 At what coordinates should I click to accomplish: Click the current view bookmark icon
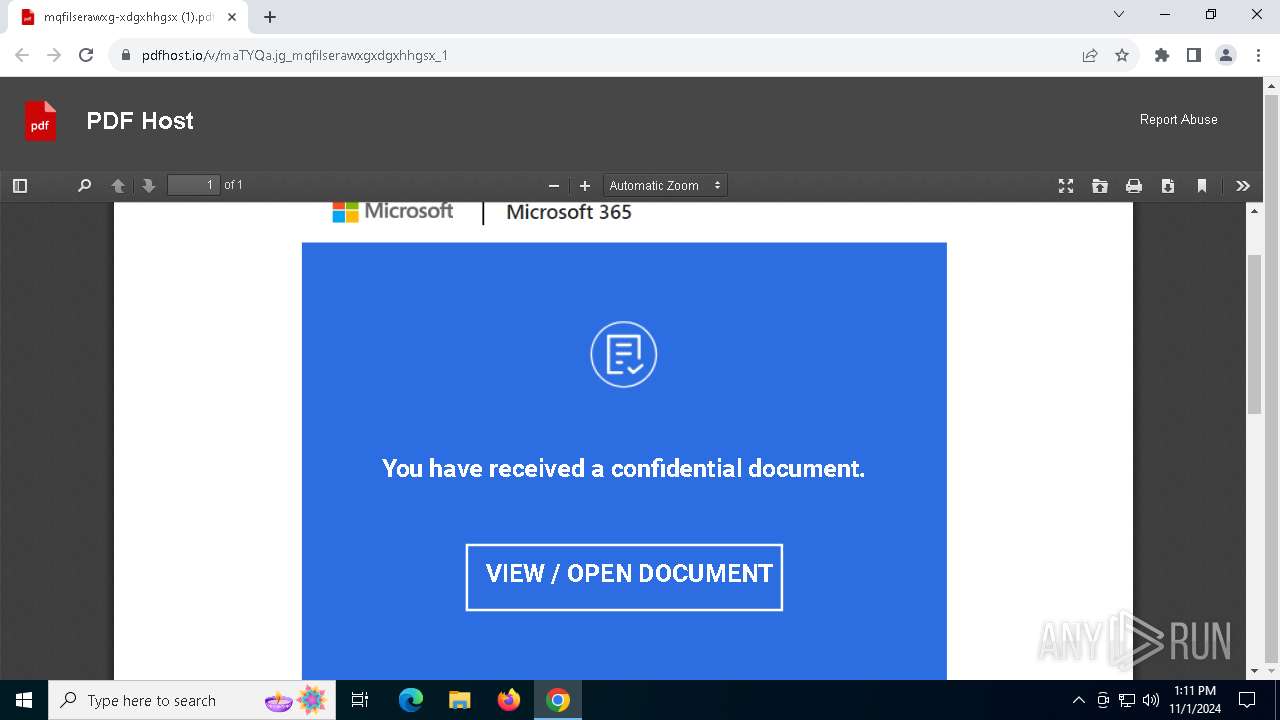1202,186
